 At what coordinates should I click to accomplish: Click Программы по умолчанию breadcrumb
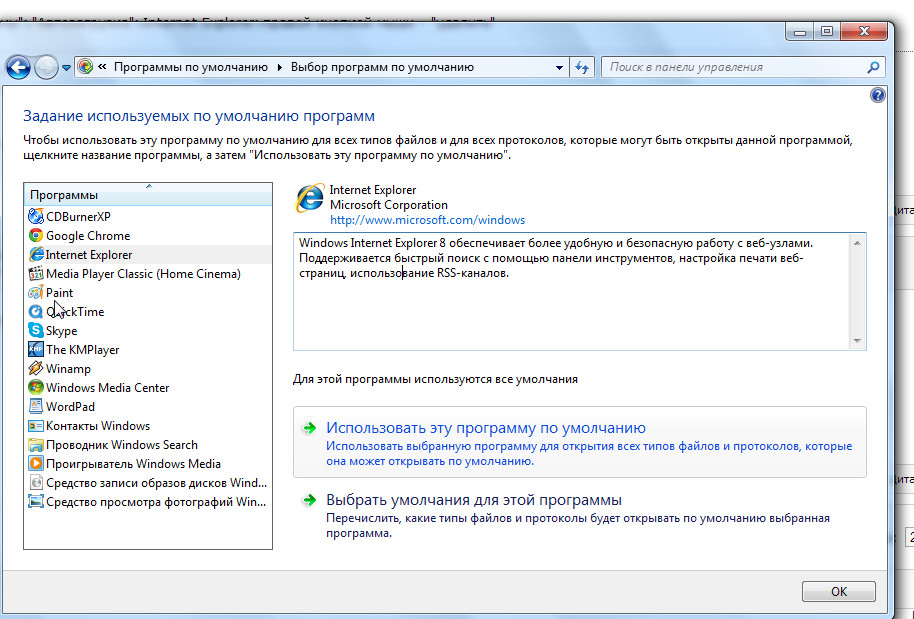191,67
